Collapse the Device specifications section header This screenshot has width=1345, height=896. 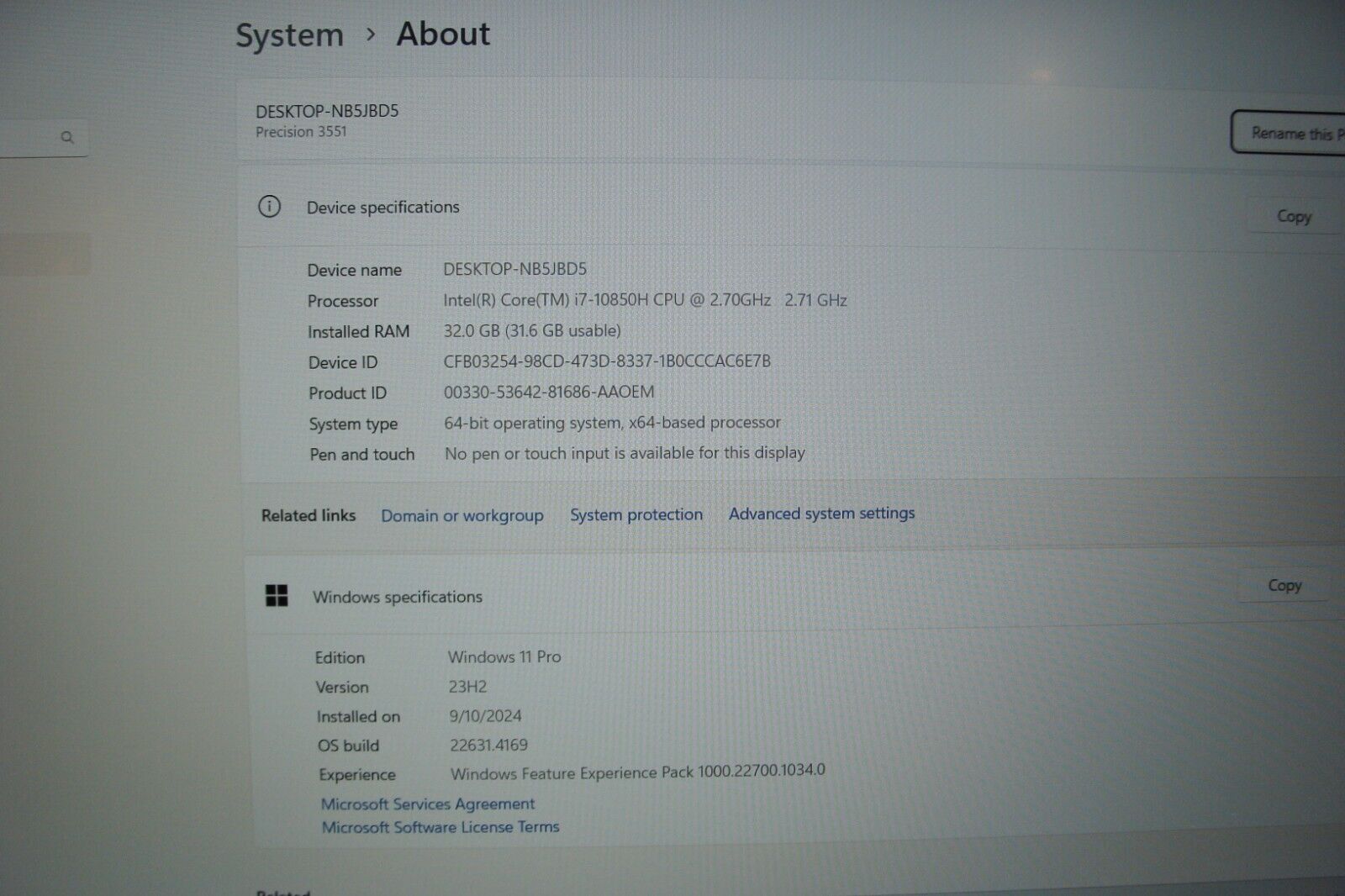(757, 208)
